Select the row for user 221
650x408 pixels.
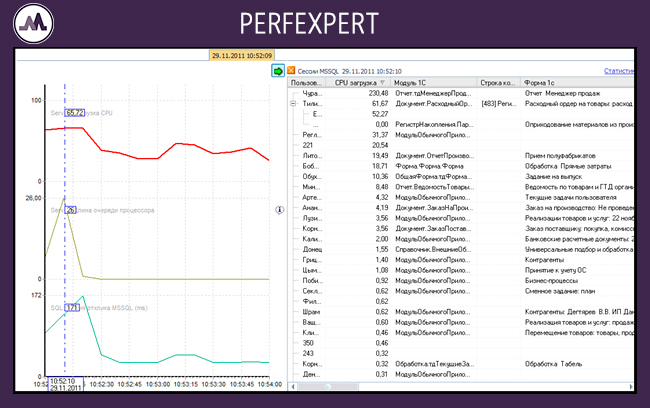click(x=461, y=145)
